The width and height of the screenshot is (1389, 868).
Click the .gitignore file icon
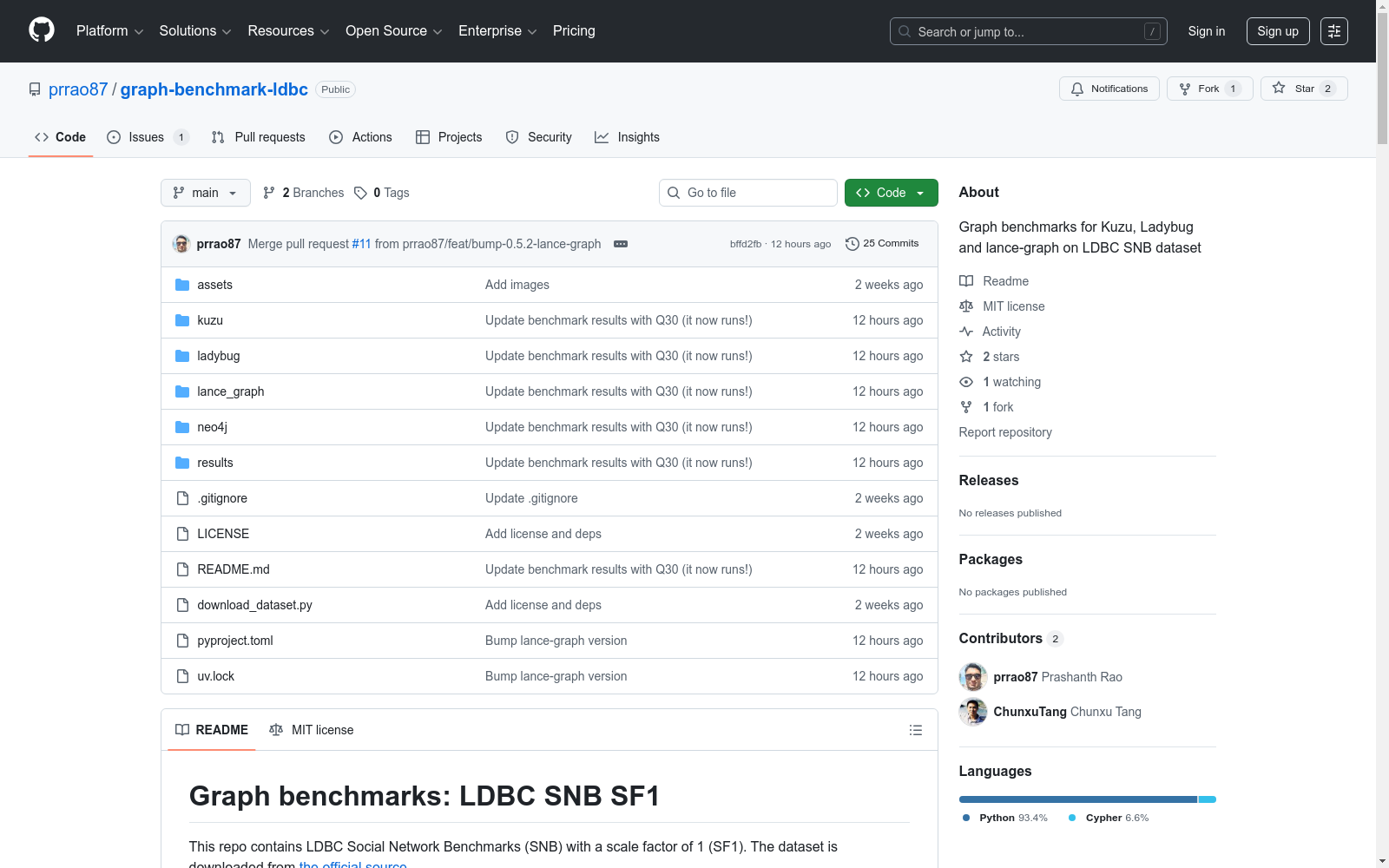pyautogui.click(x=182, y=498)
